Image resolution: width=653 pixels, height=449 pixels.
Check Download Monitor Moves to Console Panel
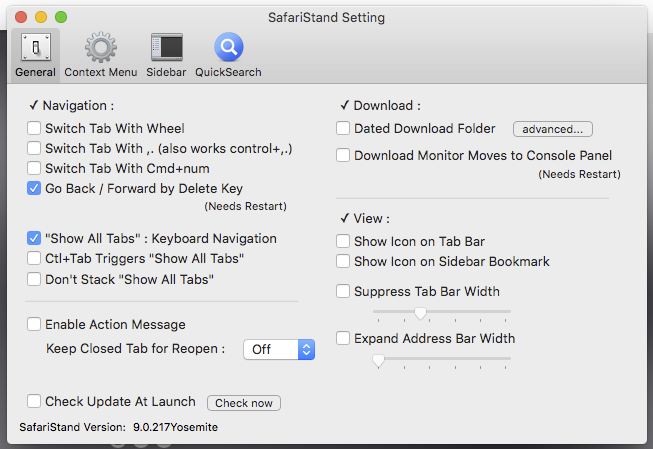point(343,156)
